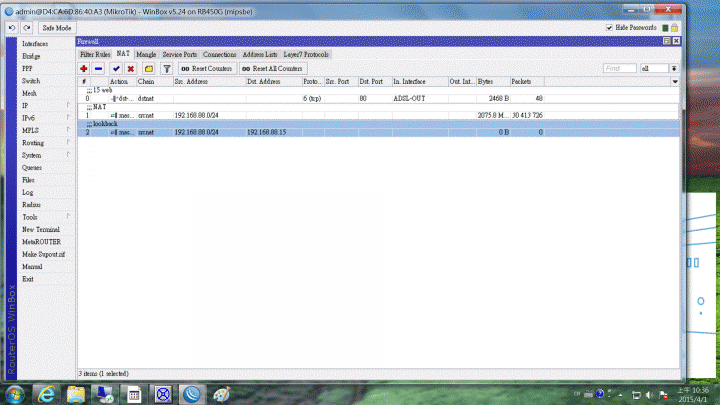This screenshot has height=405, width=720.
Task: Open column selector dropdown arrow in table header
Action: coord(675,82)
